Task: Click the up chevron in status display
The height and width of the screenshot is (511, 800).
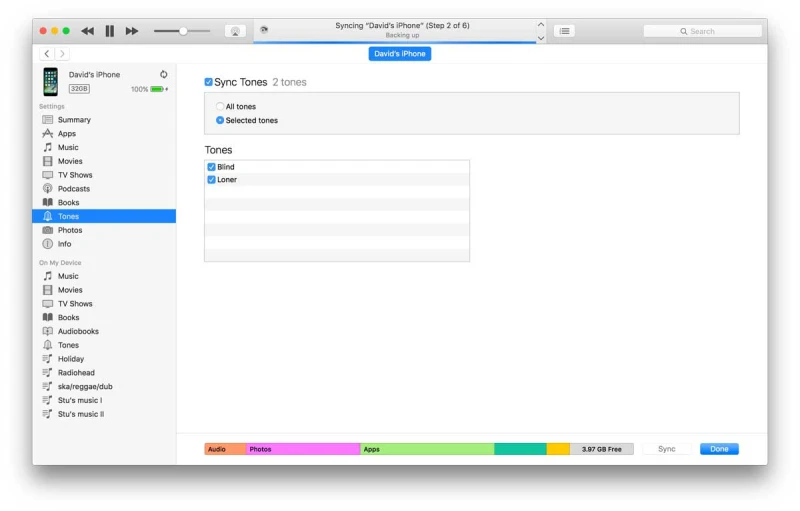Action: point(541,25)
